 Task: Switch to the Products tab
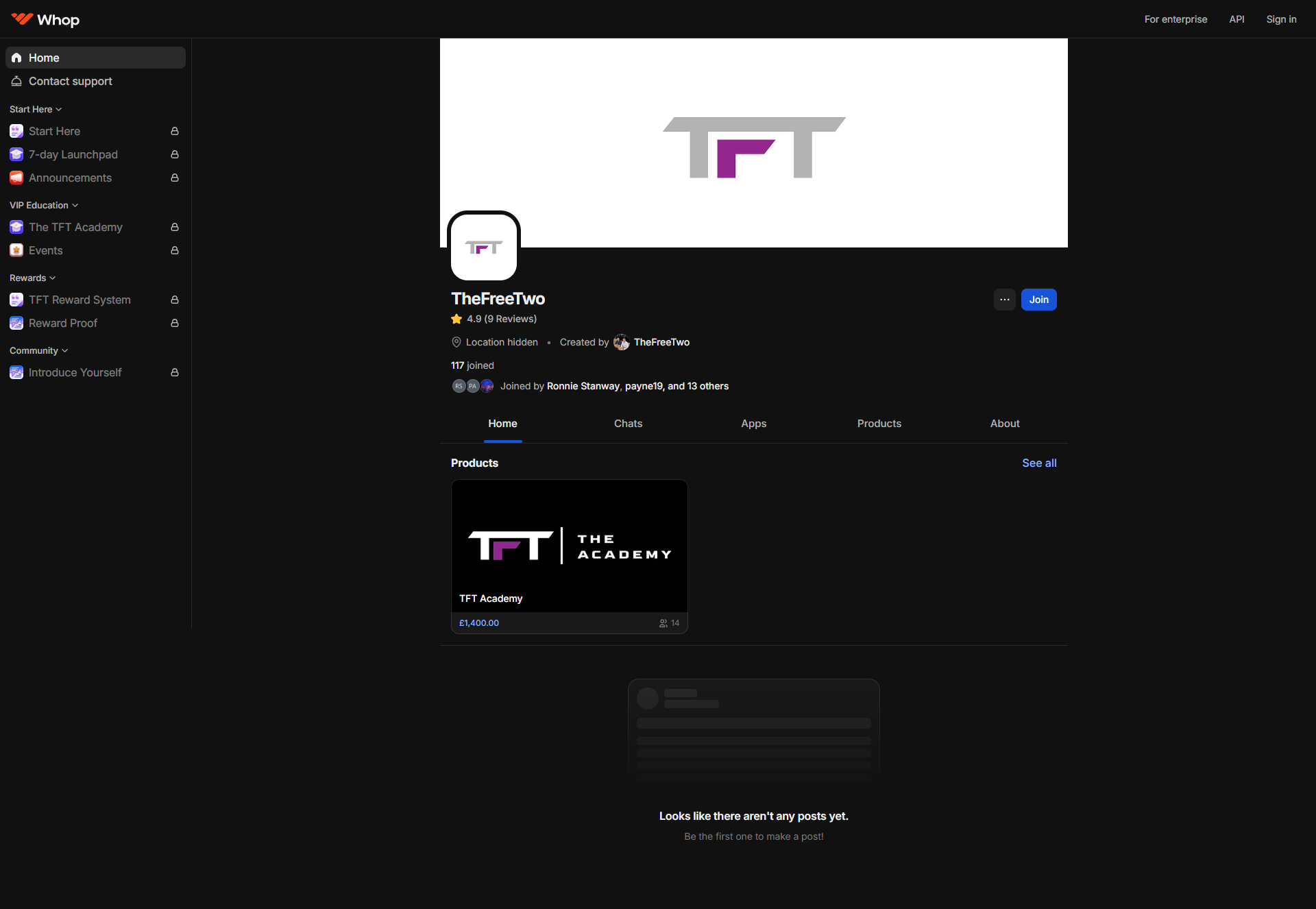[x=879, y=424]
